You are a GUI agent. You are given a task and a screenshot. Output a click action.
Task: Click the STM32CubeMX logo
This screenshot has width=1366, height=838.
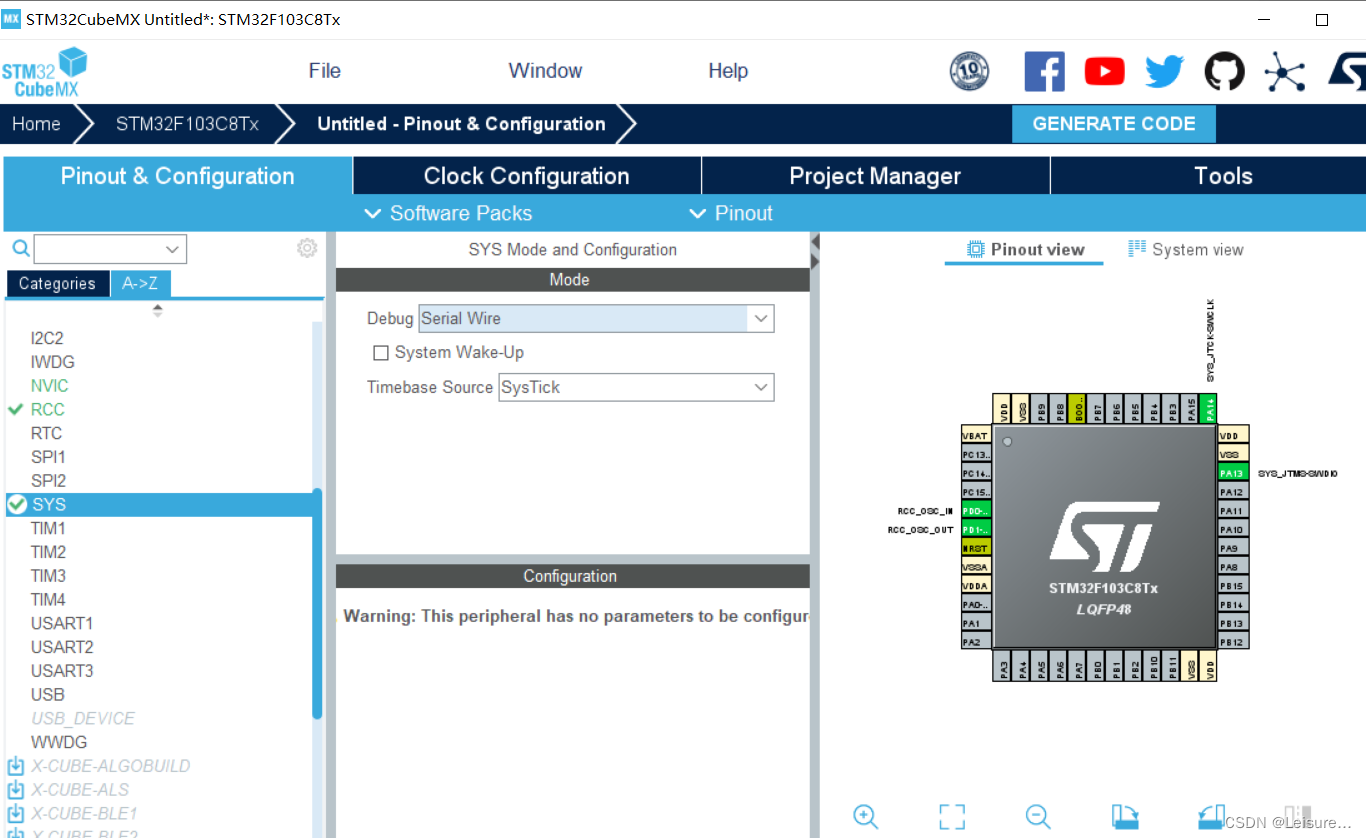44,73
